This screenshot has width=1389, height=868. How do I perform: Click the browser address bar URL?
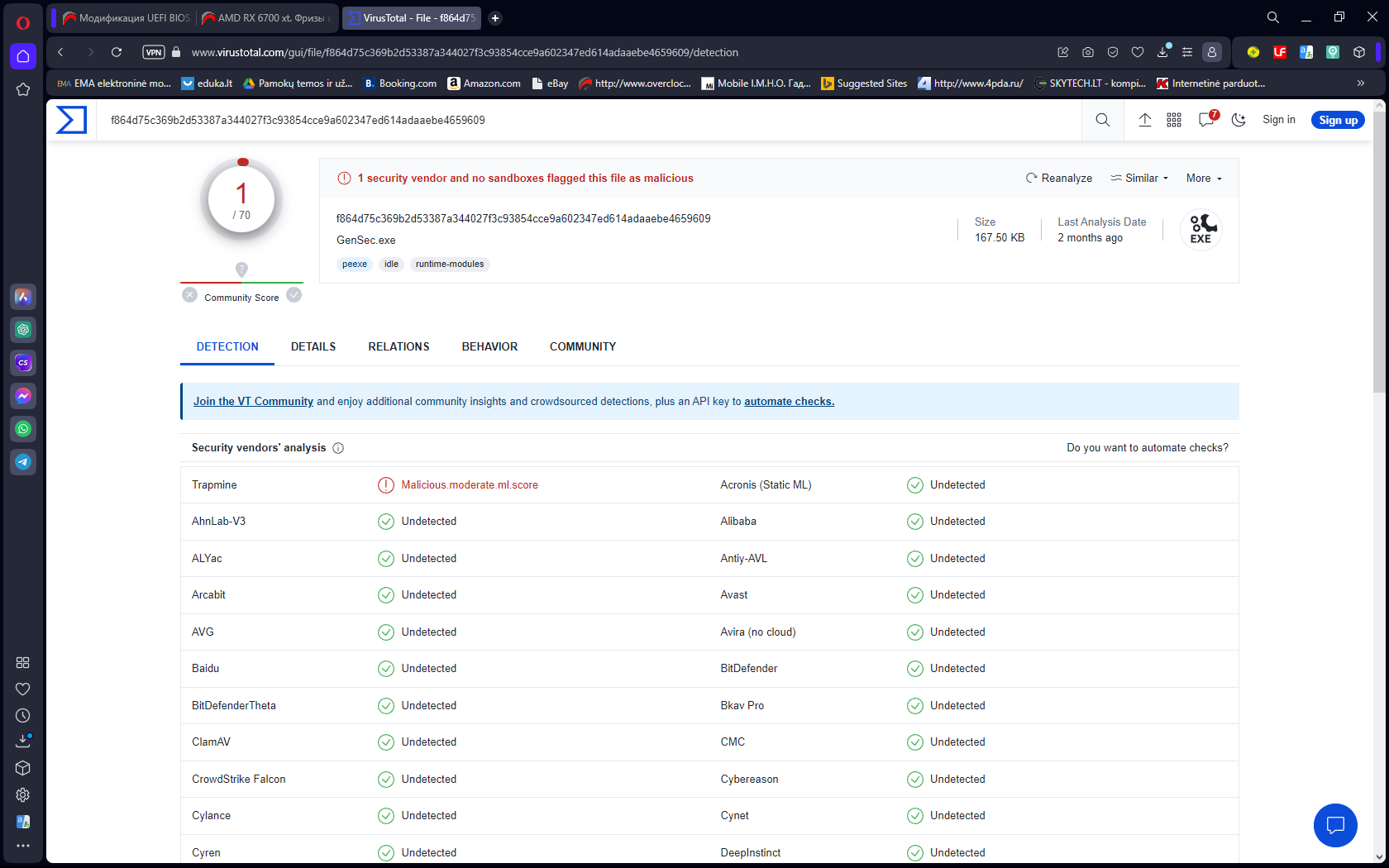tap(465, 52)
